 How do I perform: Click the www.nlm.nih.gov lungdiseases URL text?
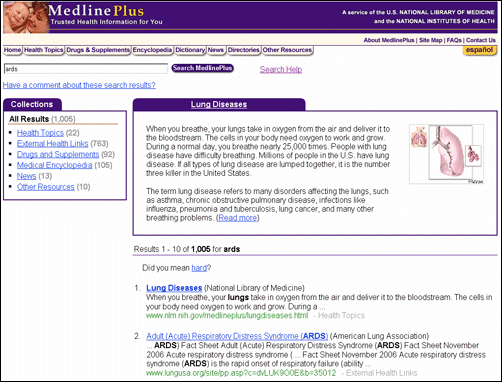coord(227,316)
